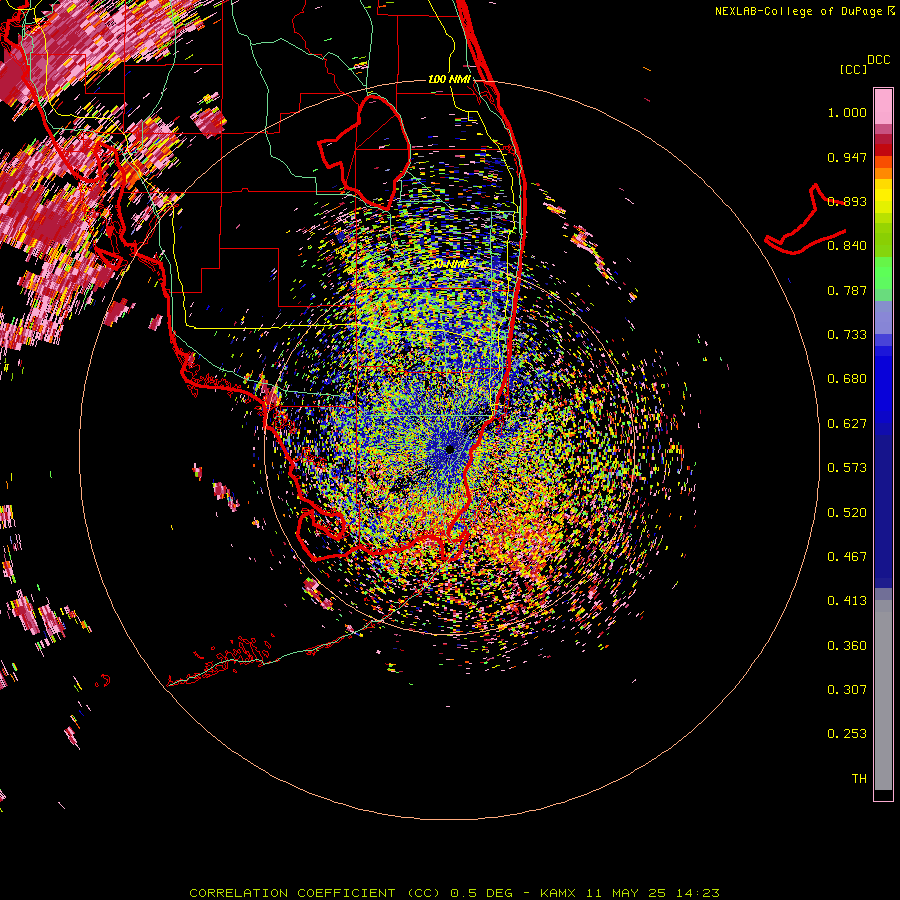Click CORRELATION COEFFICIENT in the bottom caption

click(292, 893)
